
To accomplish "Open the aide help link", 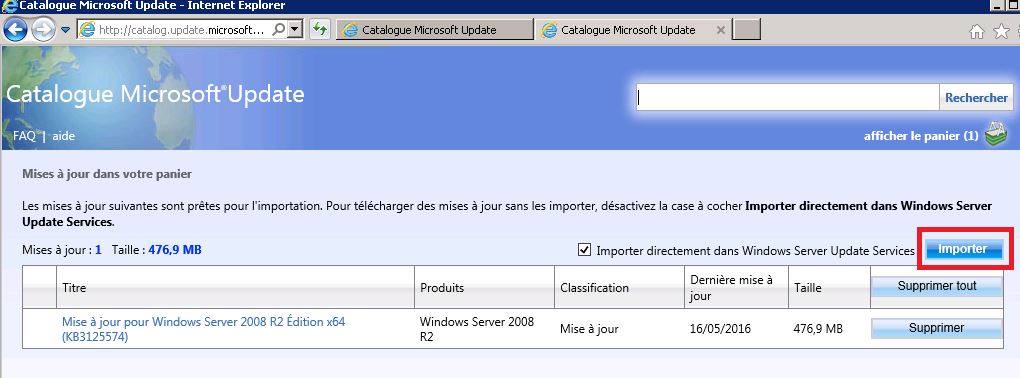I will (x=64, y=136).
